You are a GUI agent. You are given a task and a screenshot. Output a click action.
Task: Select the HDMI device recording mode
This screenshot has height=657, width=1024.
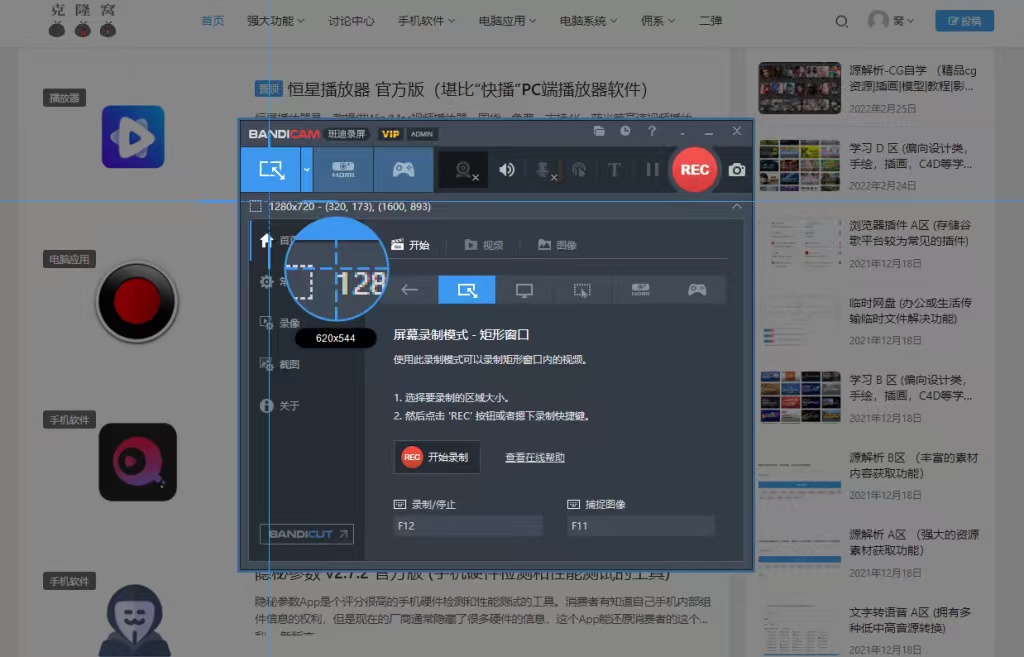coord(344,170)
